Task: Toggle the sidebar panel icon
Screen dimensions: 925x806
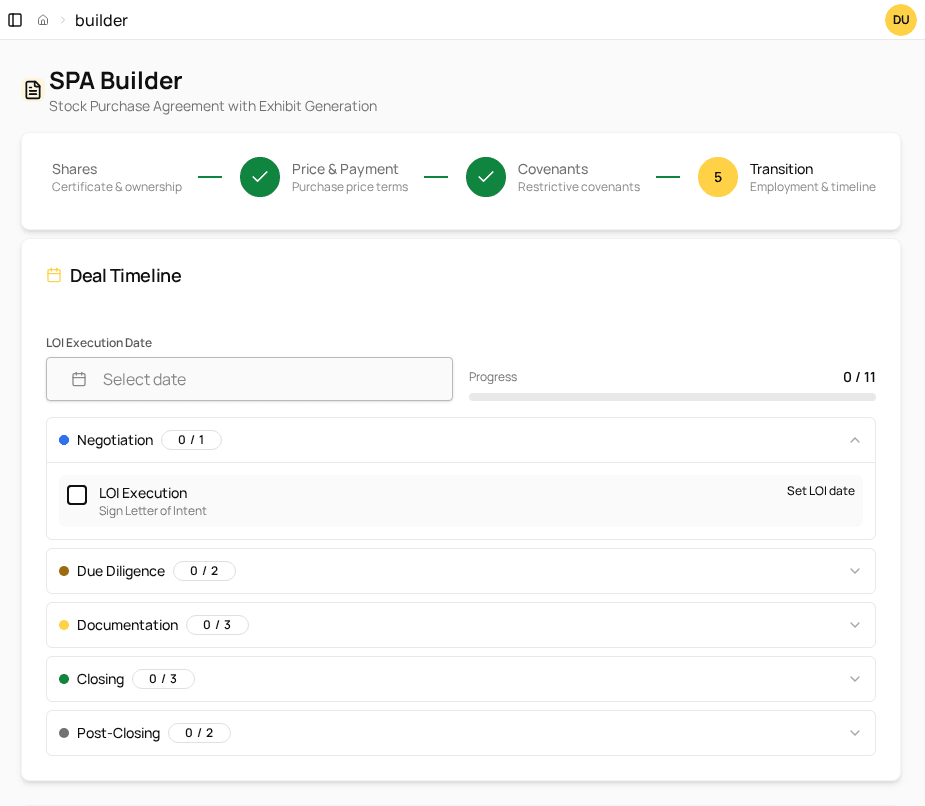Action: [x=15, y=20]
